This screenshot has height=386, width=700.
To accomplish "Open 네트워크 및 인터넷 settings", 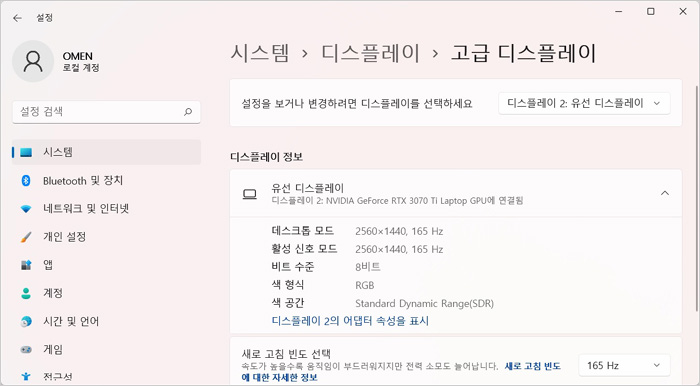I will click(106, 209).
